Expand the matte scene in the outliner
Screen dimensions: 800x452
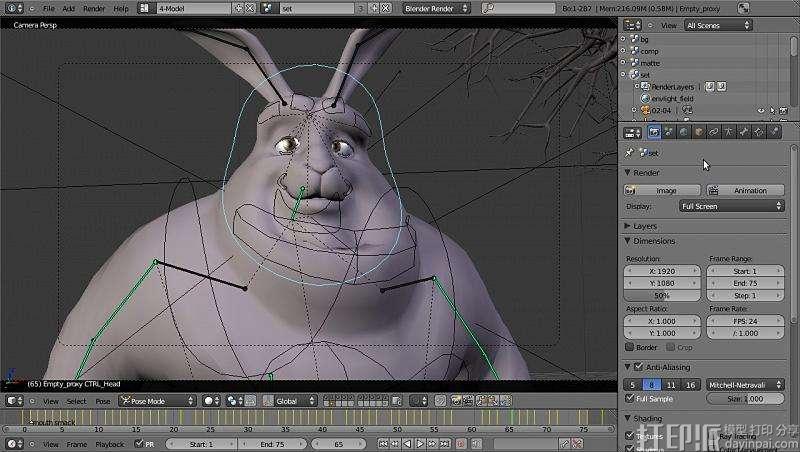(x=623, y=62)
